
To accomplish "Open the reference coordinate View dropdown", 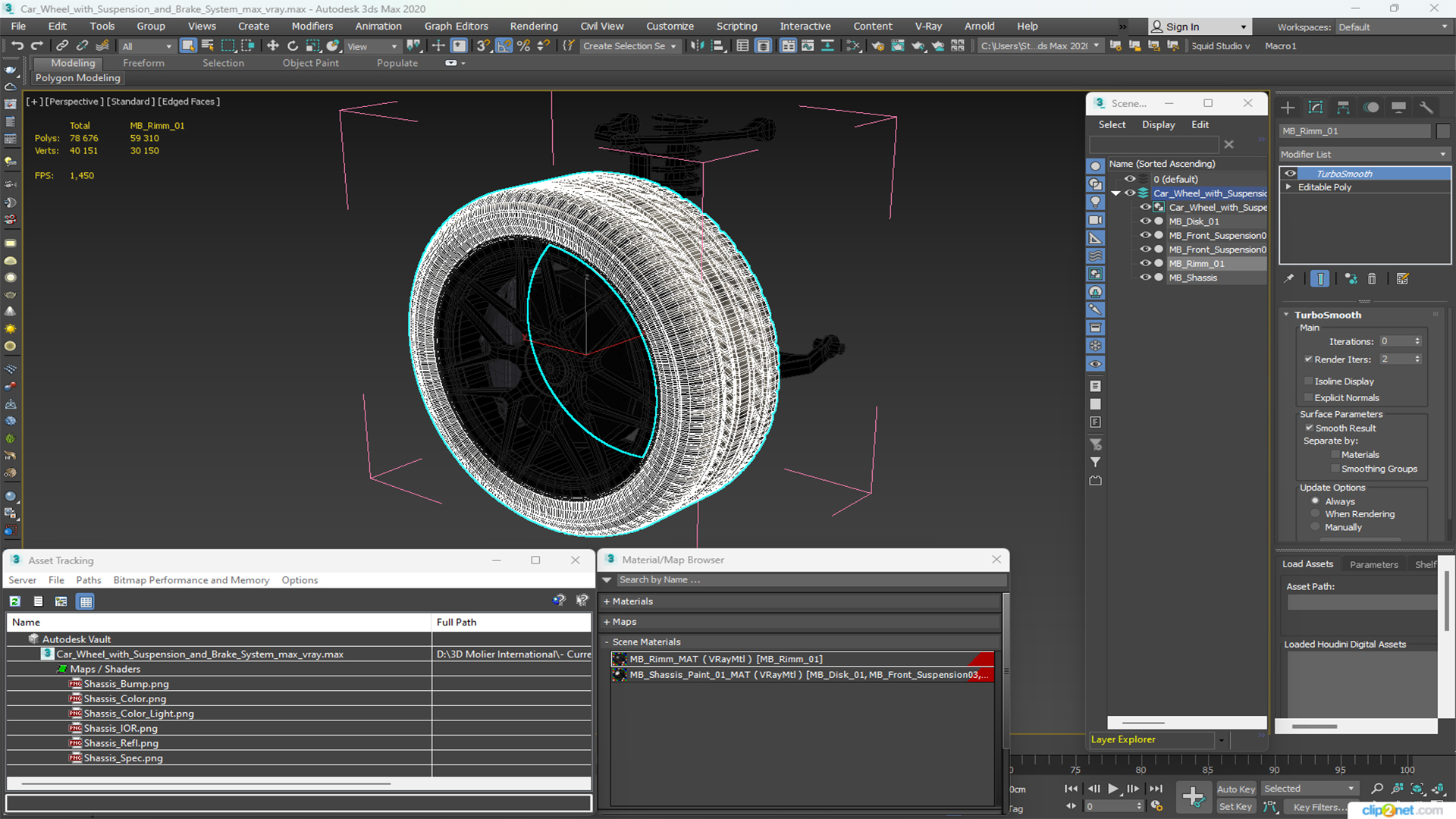I will pos(372,46).
